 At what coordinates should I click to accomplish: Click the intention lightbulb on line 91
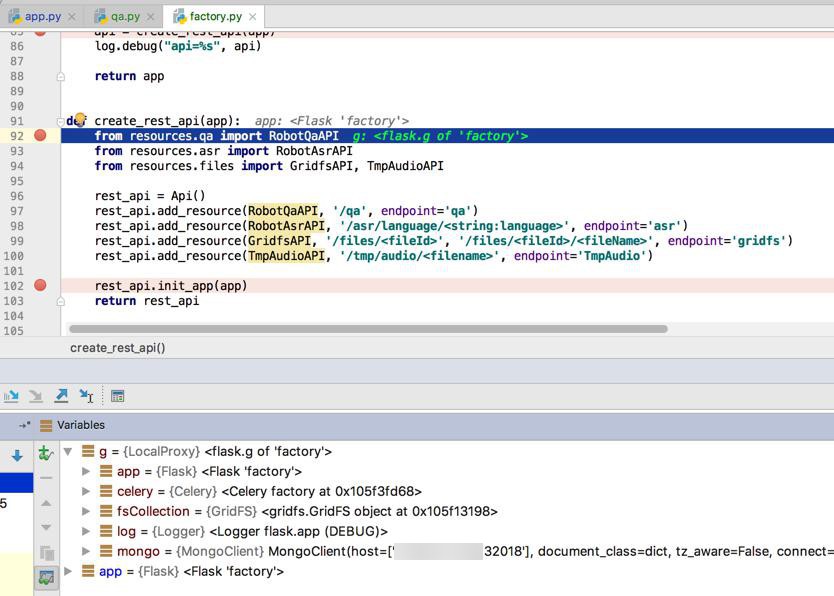coord(80,120)
